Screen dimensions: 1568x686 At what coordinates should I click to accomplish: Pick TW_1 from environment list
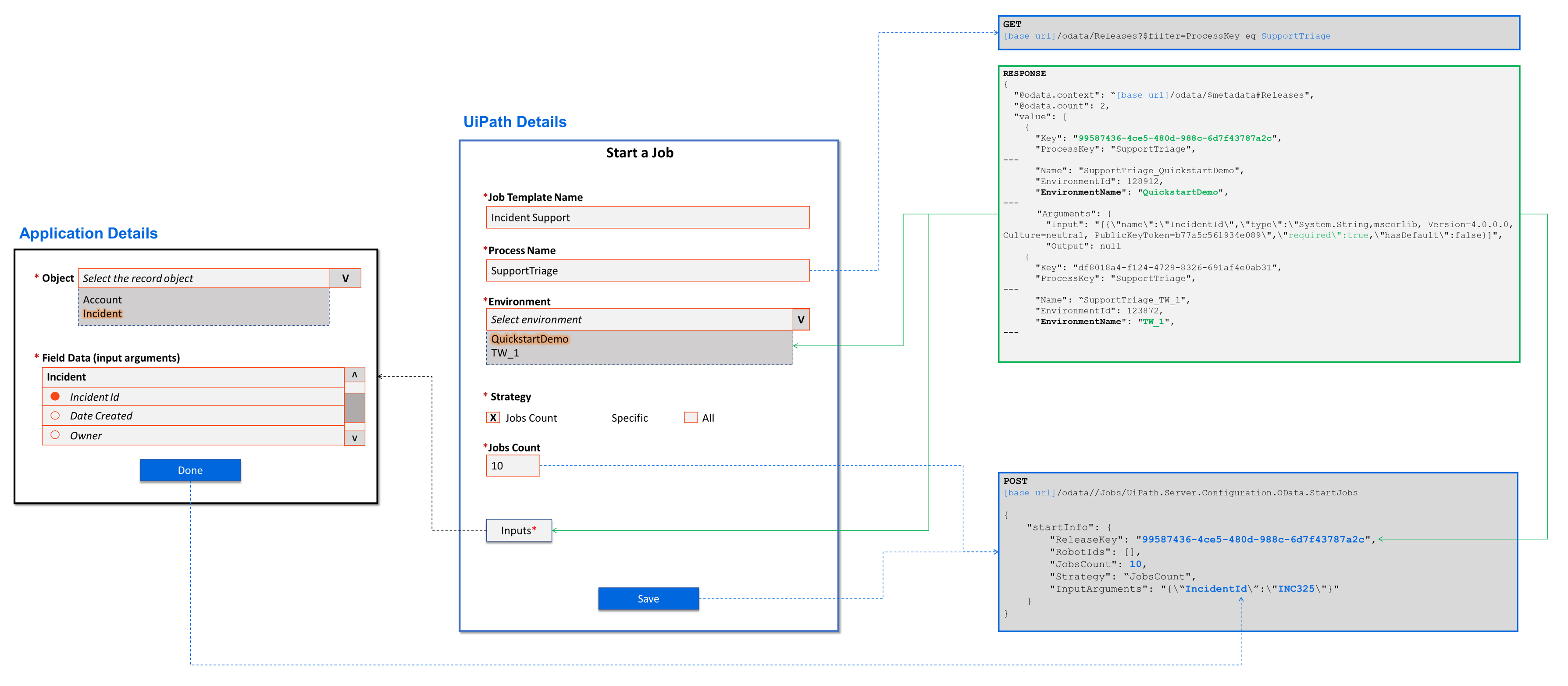click(x=505, y=353)
